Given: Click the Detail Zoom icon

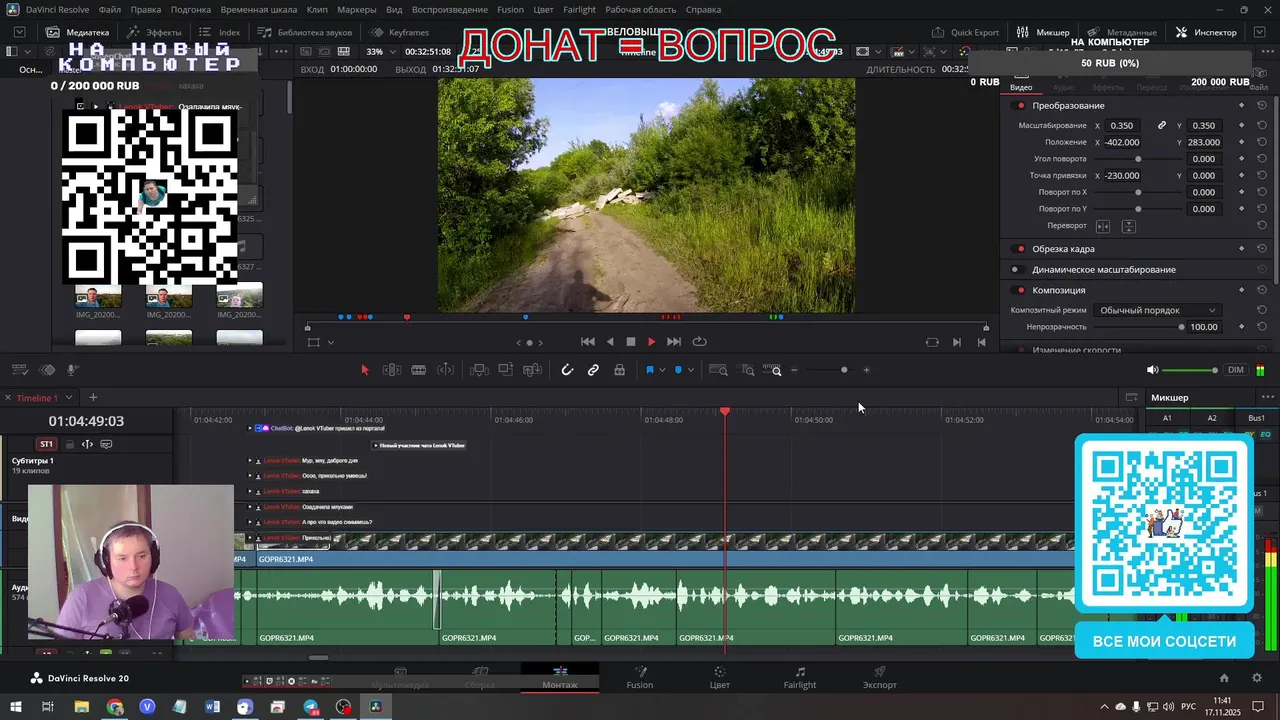Looking at the screenshot, I should [748, 370].
